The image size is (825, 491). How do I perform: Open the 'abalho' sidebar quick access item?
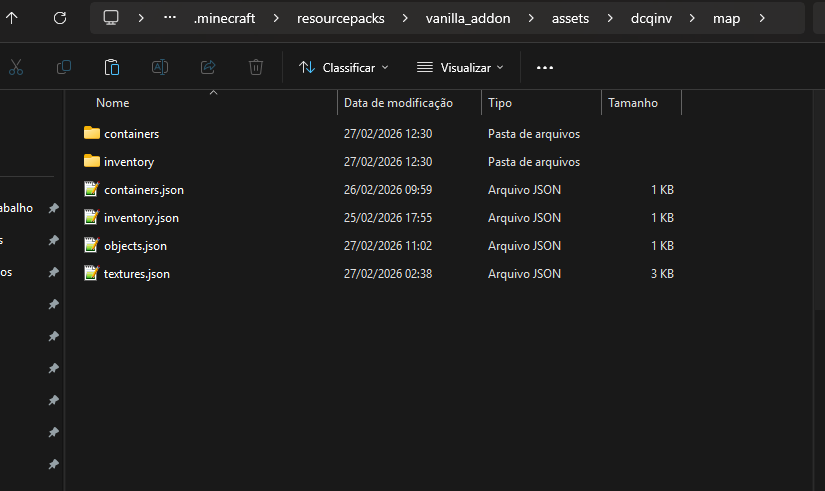tap(16, 208)
